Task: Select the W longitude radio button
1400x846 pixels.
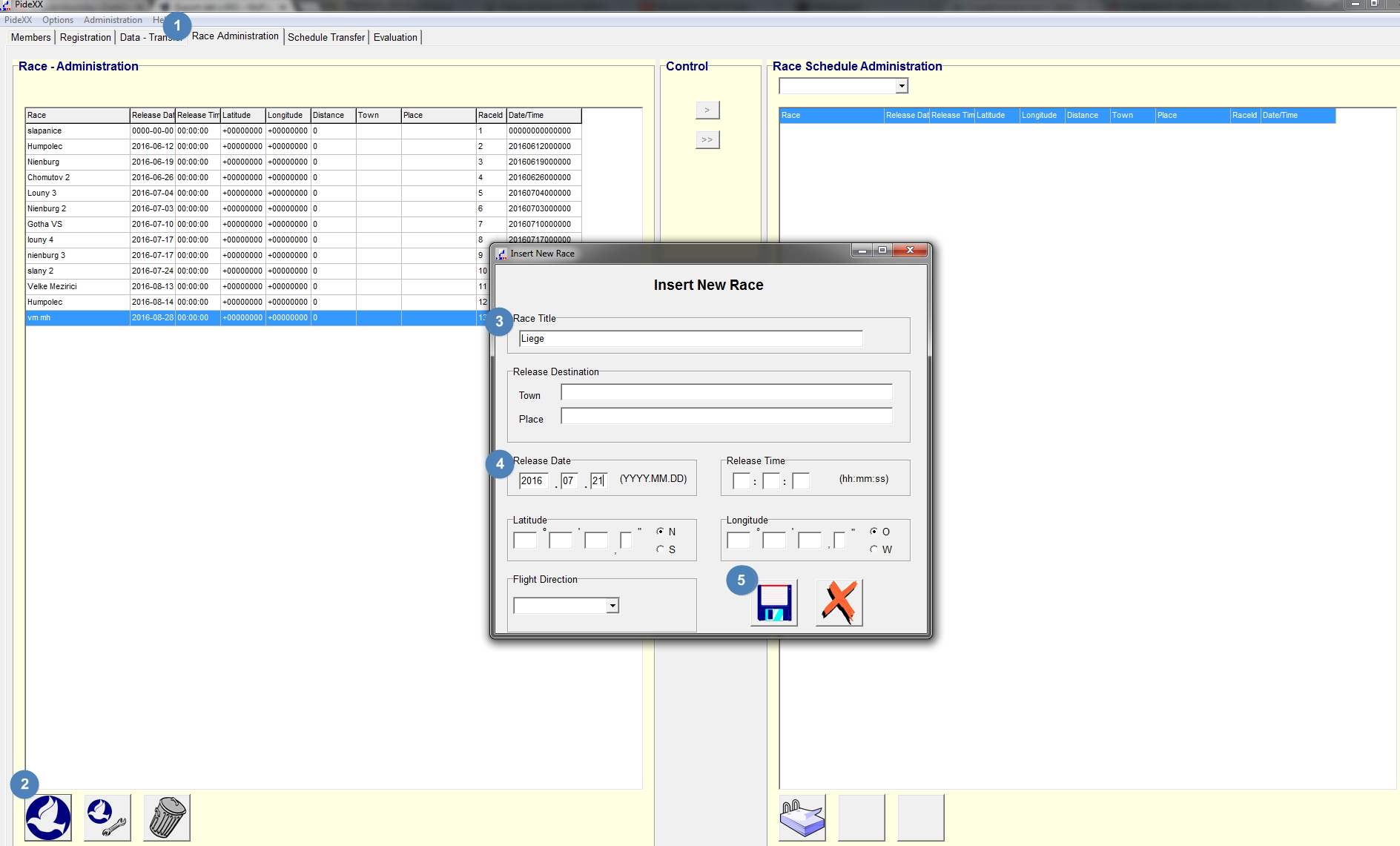Action: [874, 549]
